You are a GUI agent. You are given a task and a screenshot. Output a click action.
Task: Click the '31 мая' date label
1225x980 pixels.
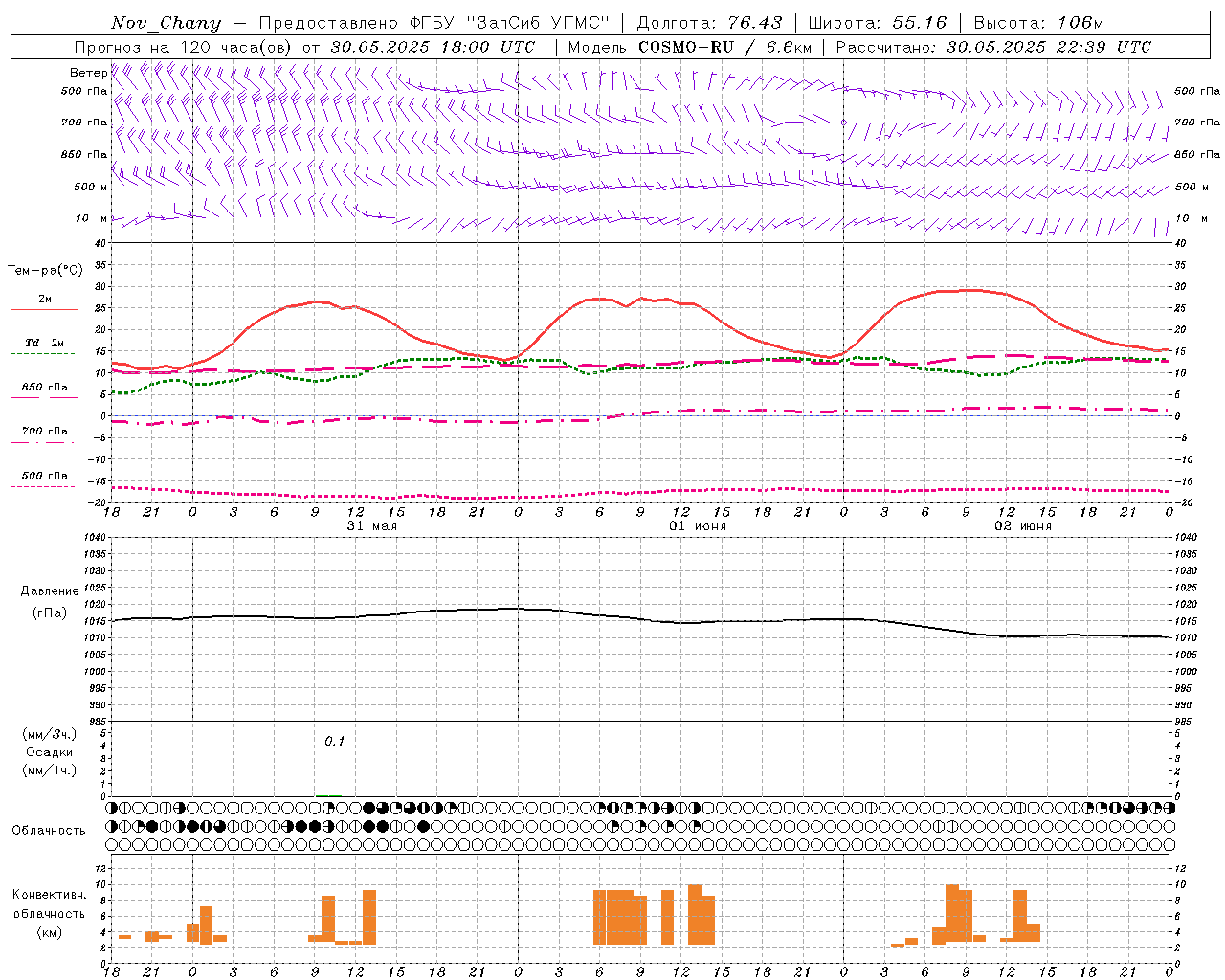pyautogui.click(x=371, y=525)
